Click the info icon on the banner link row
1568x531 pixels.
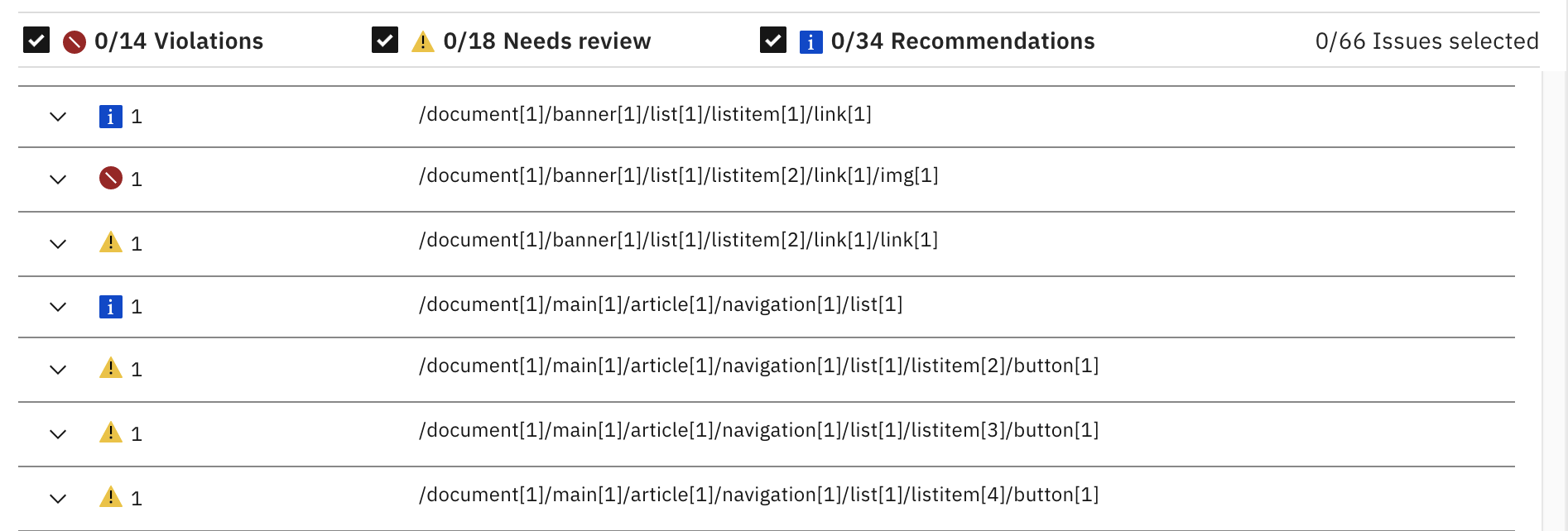[111, 116]
